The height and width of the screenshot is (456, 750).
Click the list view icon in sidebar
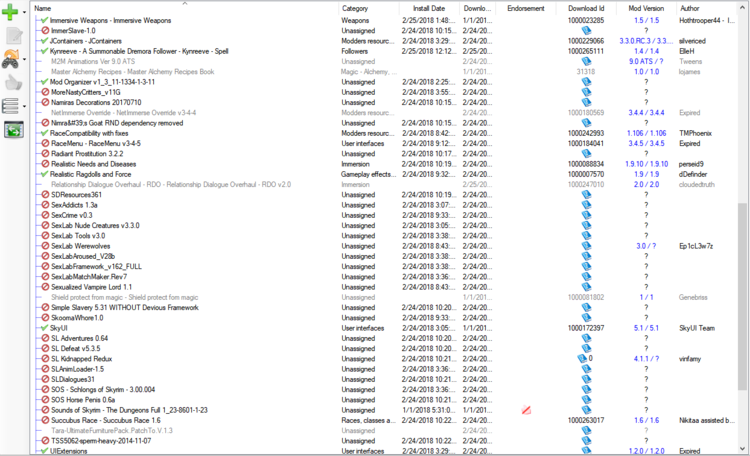coord(10,106)
